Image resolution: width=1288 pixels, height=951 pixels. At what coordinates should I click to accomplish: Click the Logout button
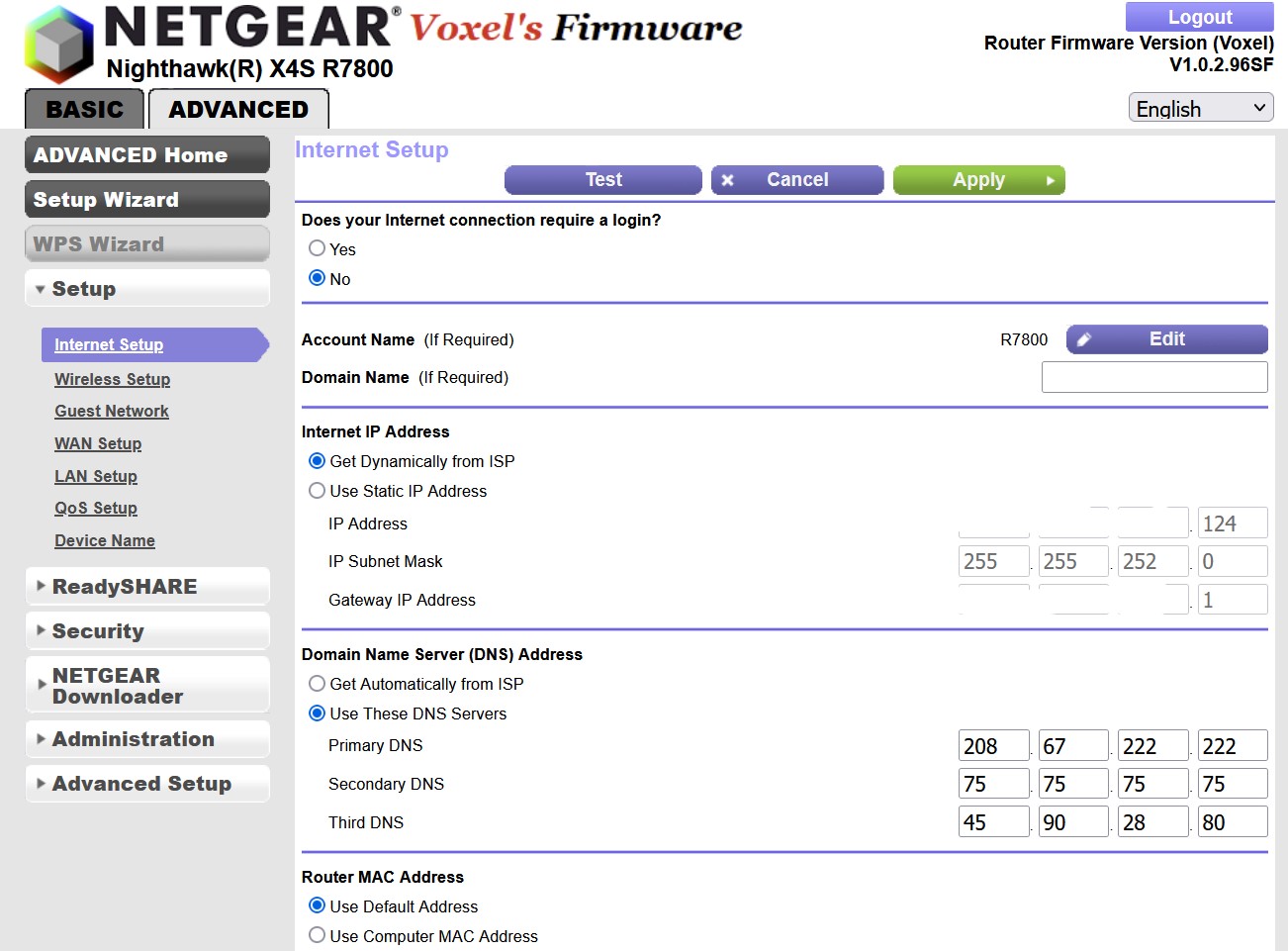(1199, 17)
